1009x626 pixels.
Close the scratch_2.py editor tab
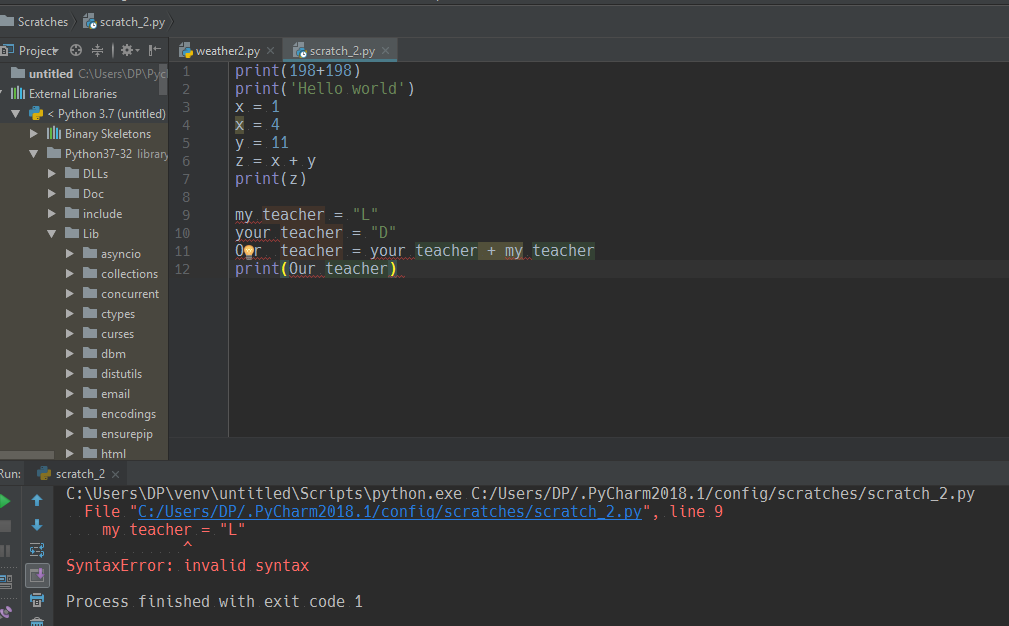(x=386, y=50)
